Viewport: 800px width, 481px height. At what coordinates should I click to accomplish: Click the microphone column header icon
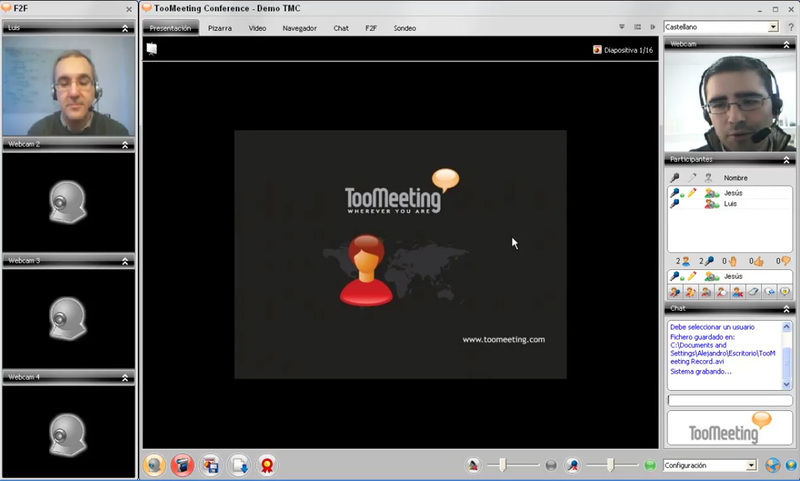[674, 178]
